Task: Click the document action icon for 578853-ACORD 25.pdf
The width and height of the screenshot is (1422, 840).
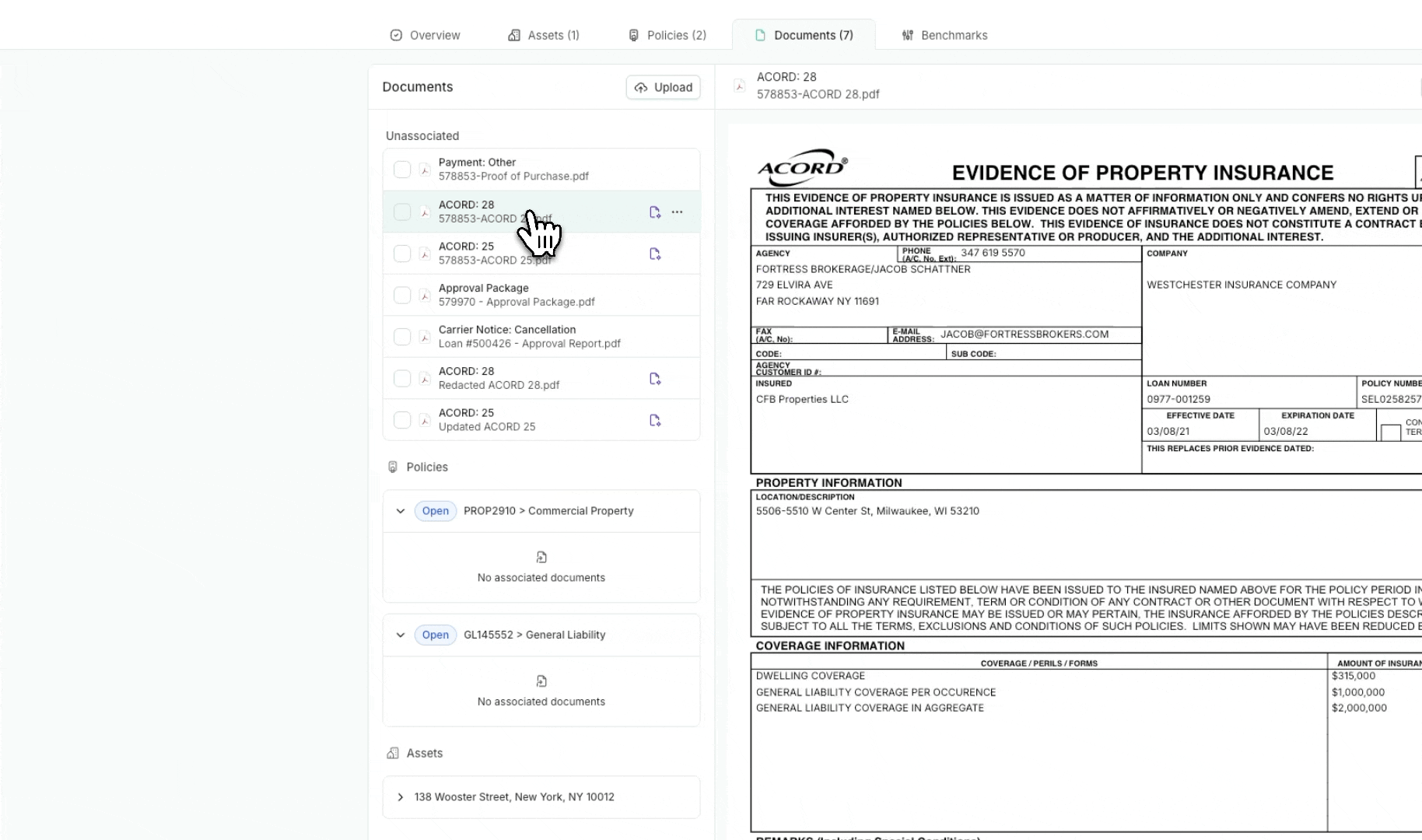Action: tap(655, 254)
